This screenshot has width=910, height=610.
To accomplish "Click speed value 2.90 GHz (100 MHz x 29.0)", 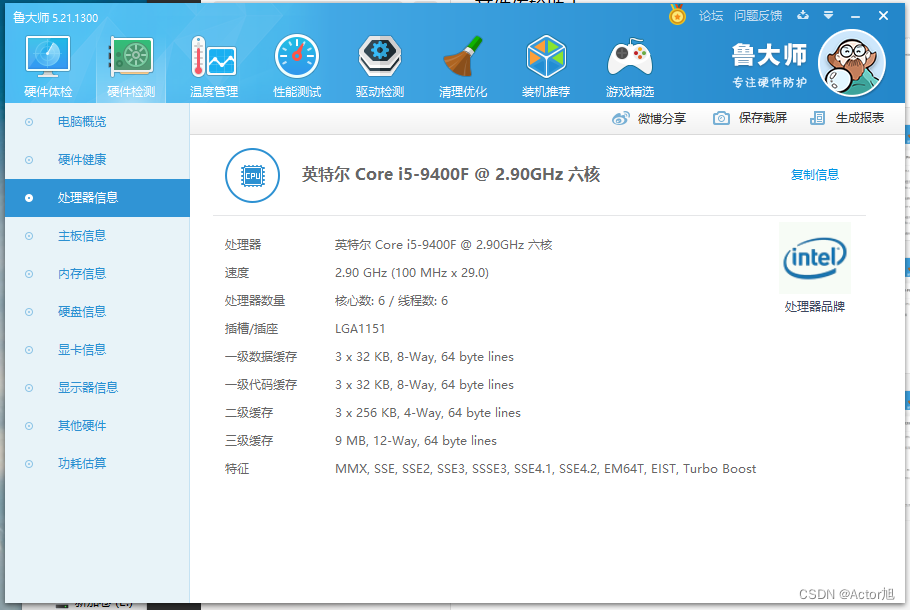I will (411, 273).
